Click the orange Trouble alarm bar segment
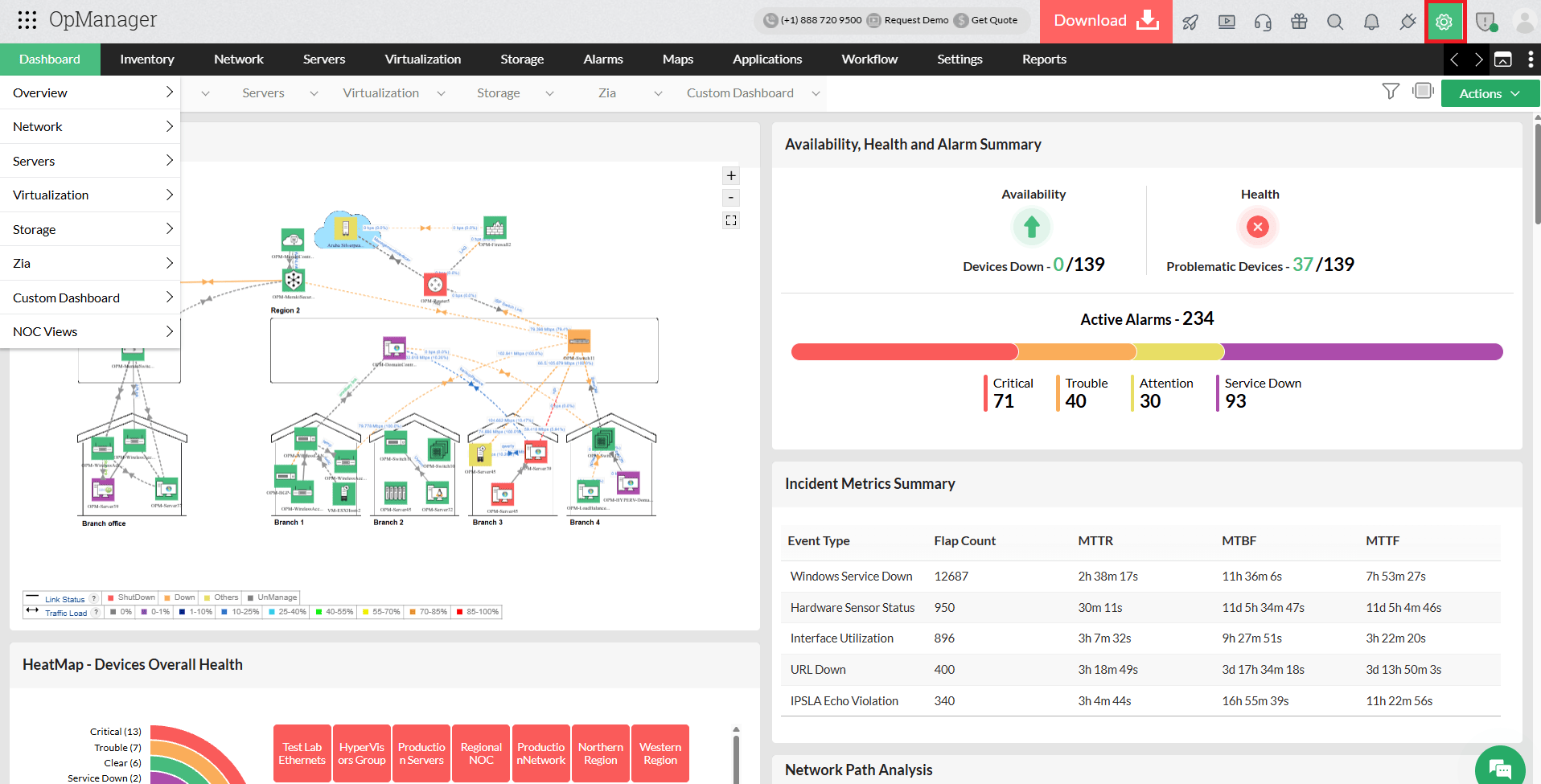 1077,351
